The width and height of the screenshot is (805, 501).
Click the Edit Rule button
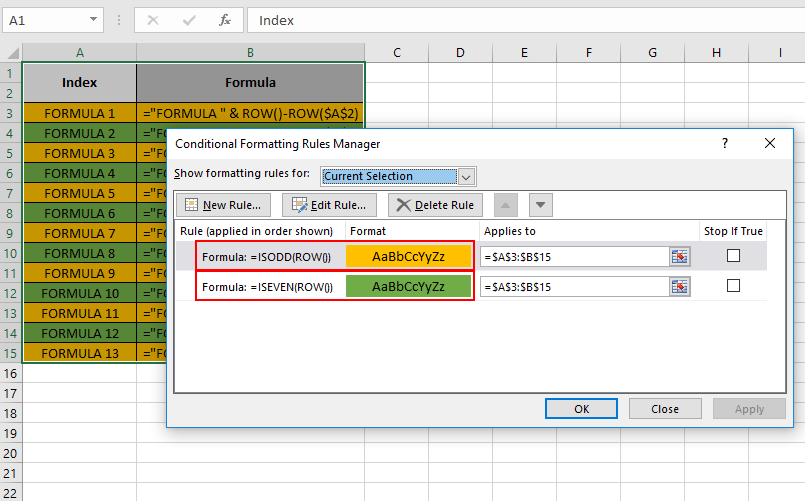(329, 205)
